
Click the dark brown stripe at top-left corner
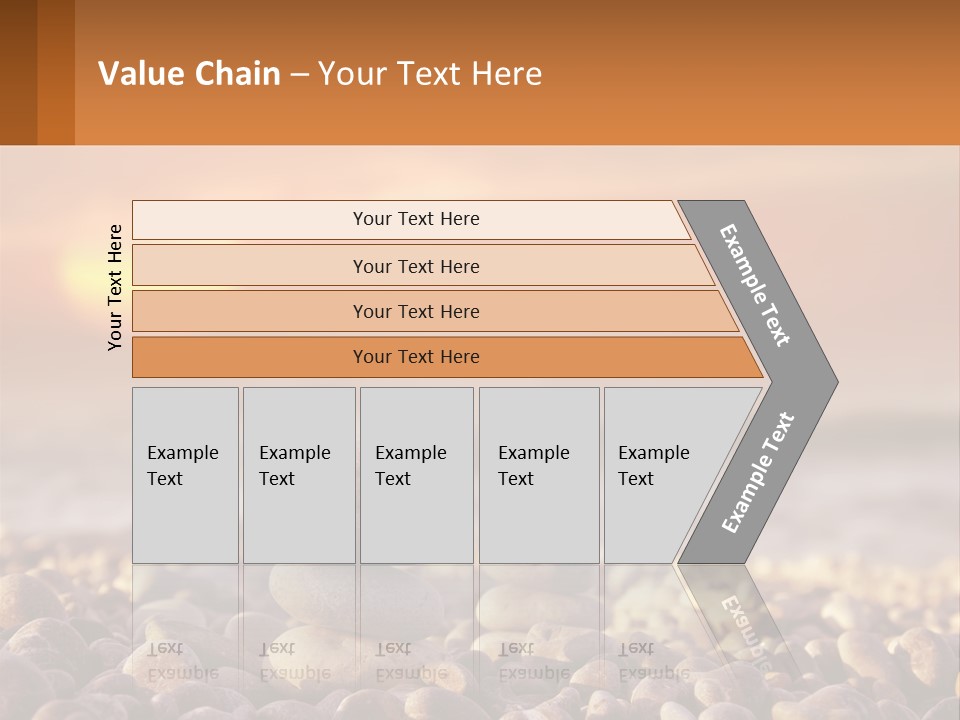[18, 72]
